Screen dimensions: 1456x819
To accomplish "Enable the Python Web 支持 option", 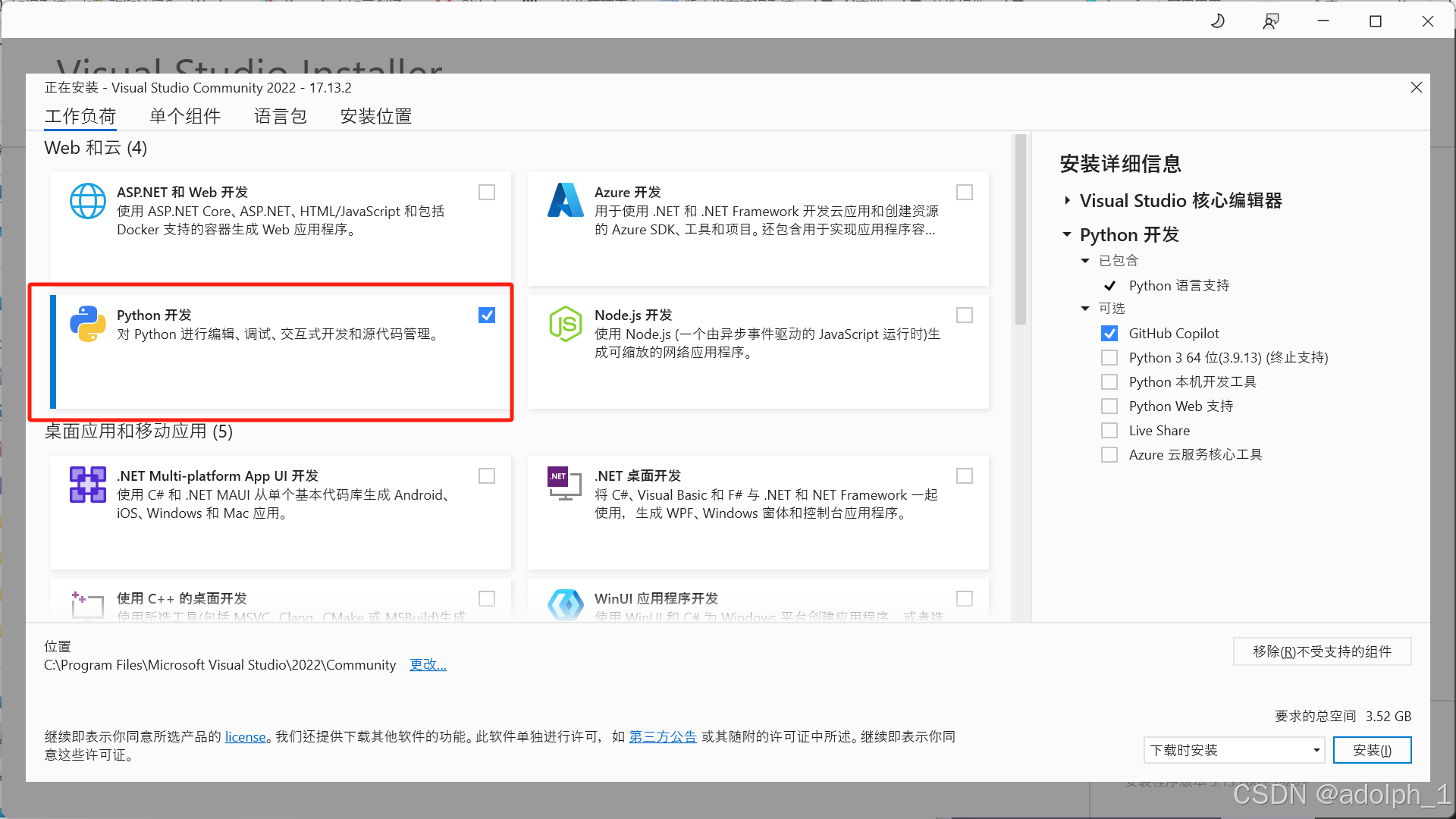I will pos(1109,406).
